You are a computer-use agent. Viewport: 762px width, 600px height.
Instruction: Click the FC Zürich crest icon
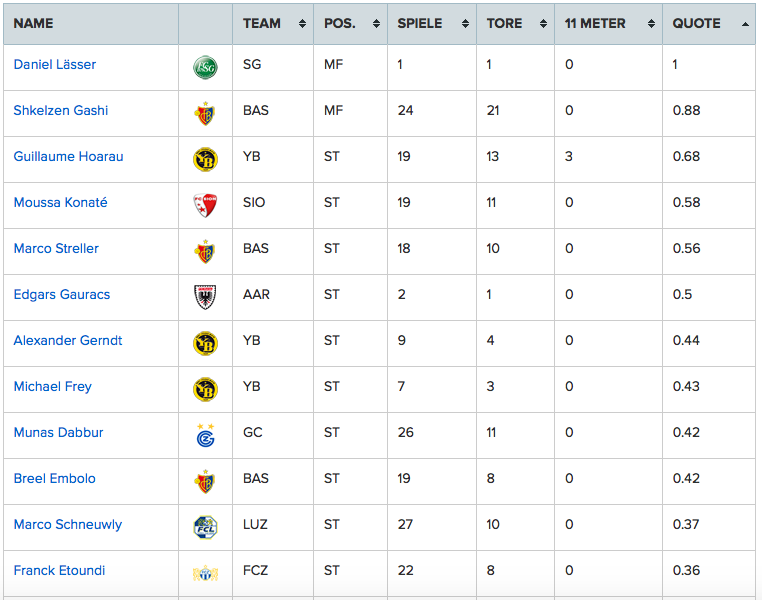(205, 574)
